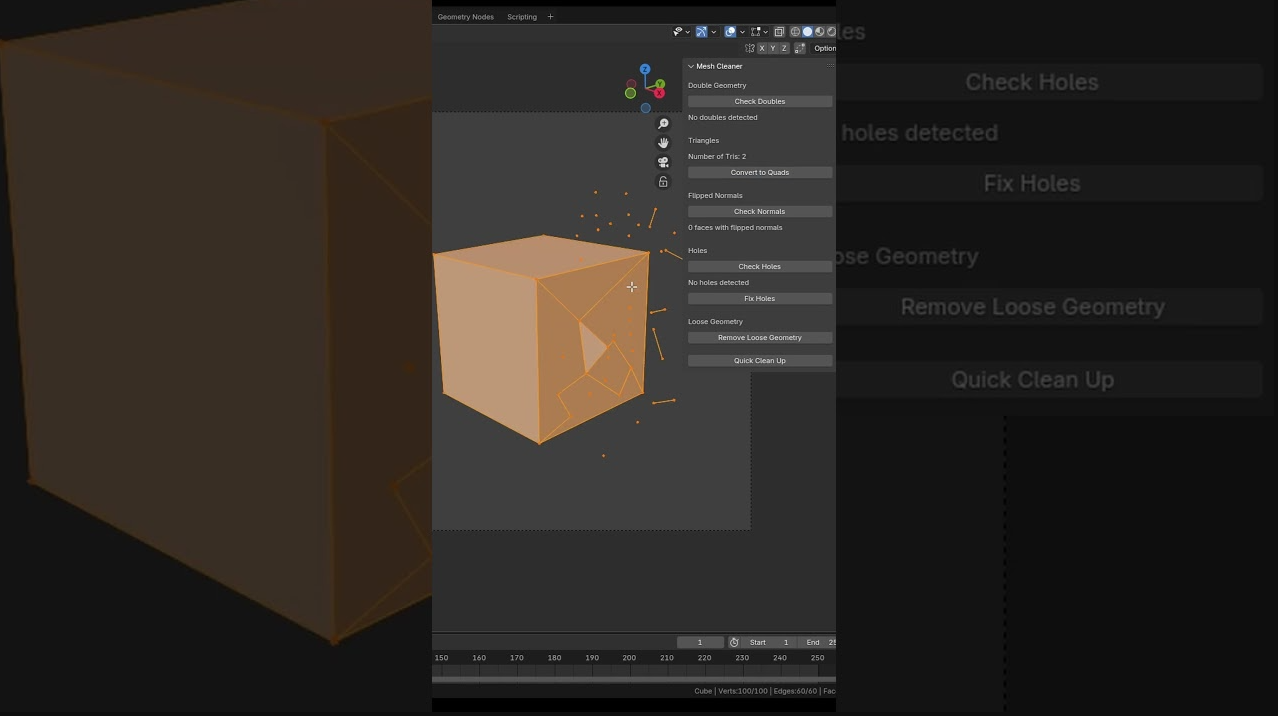
Task: Click the 'Number of Tris: 2' label
Action: click(x=717, y=156)
